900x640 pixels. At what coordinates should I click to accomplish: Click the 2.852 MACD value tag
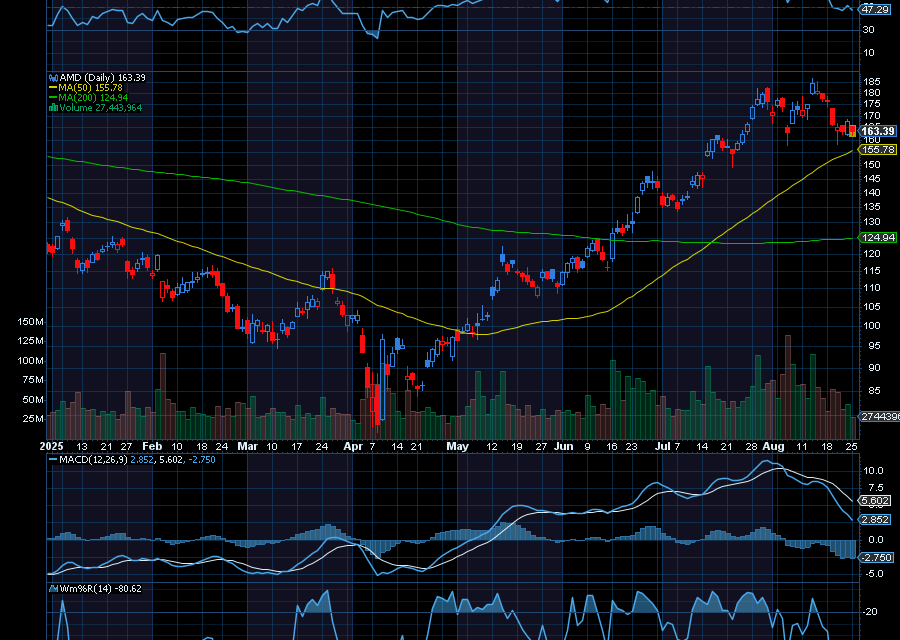click(875, 519)
